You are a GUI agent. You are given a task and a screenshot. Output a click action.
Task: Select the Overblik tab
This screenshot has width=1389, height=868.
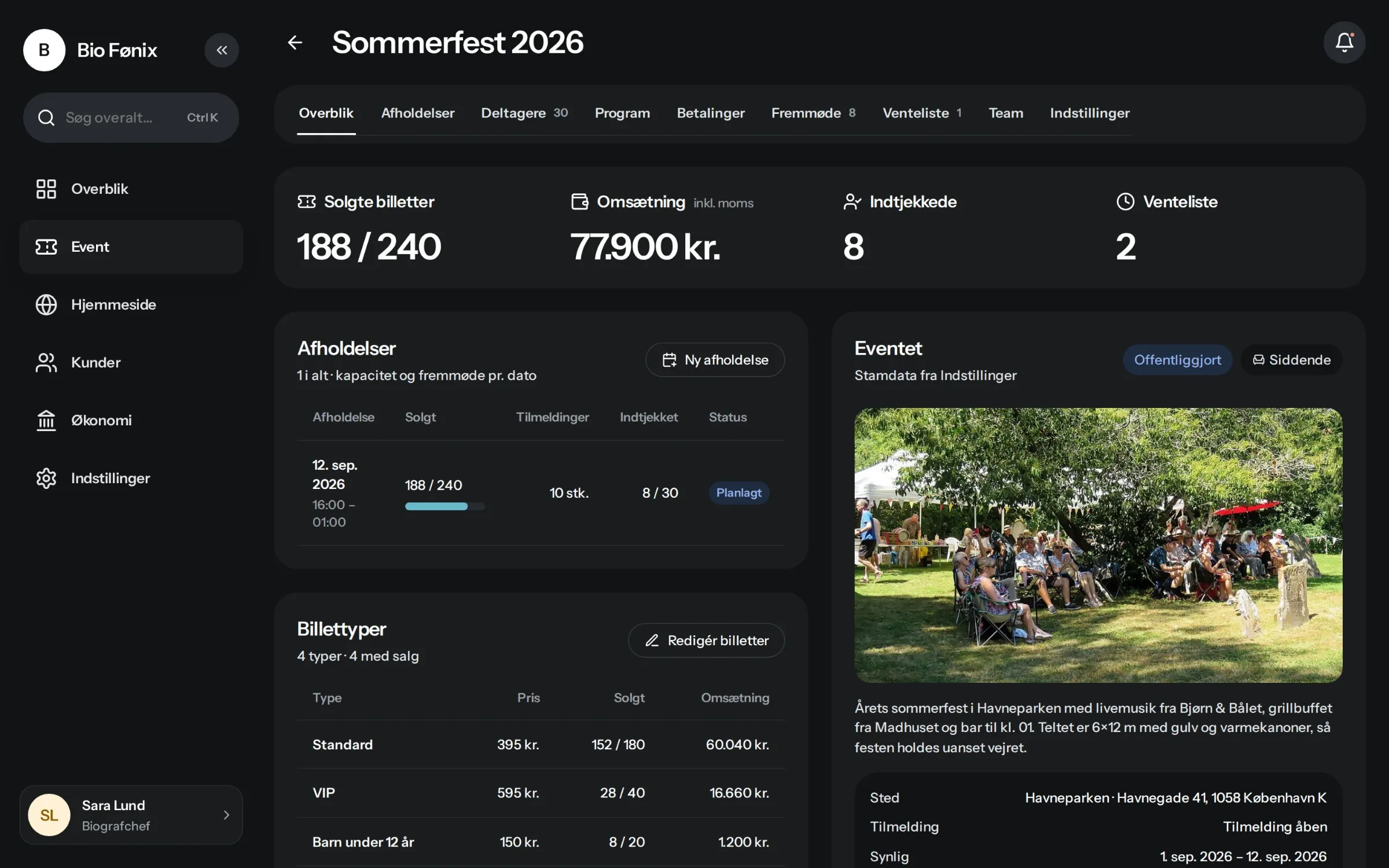pos(326,113)
